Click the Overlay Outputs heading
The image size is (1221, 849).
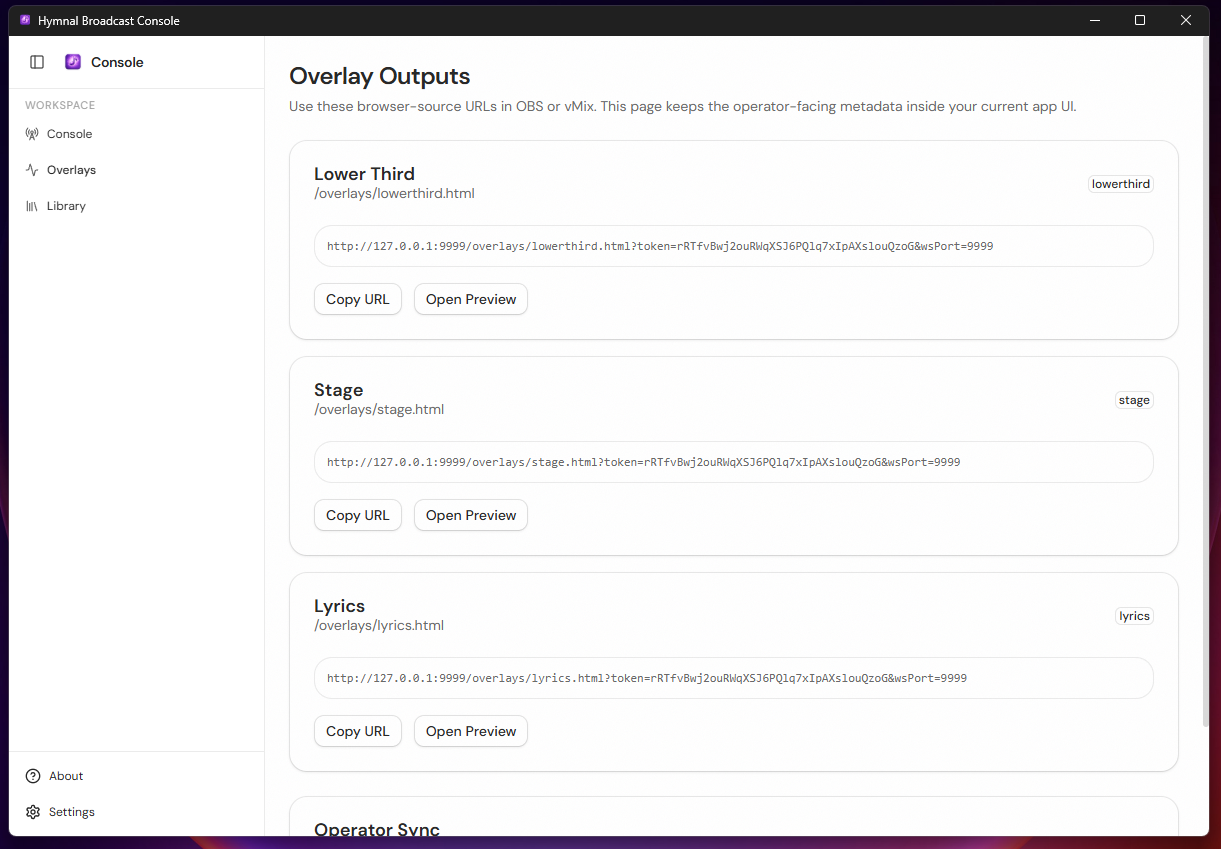tap(380, 76)
